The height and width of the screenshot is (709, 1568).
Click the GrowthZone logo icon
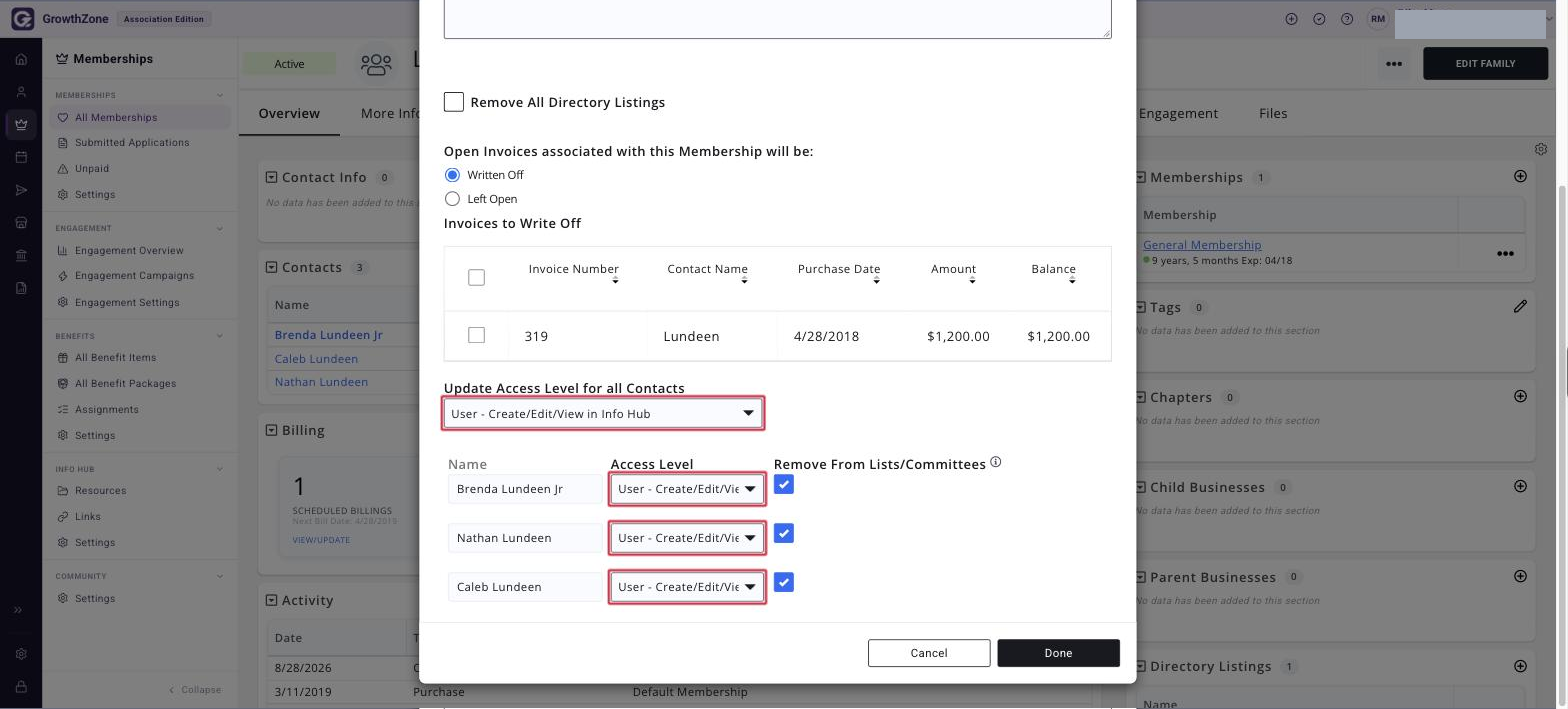21,19
